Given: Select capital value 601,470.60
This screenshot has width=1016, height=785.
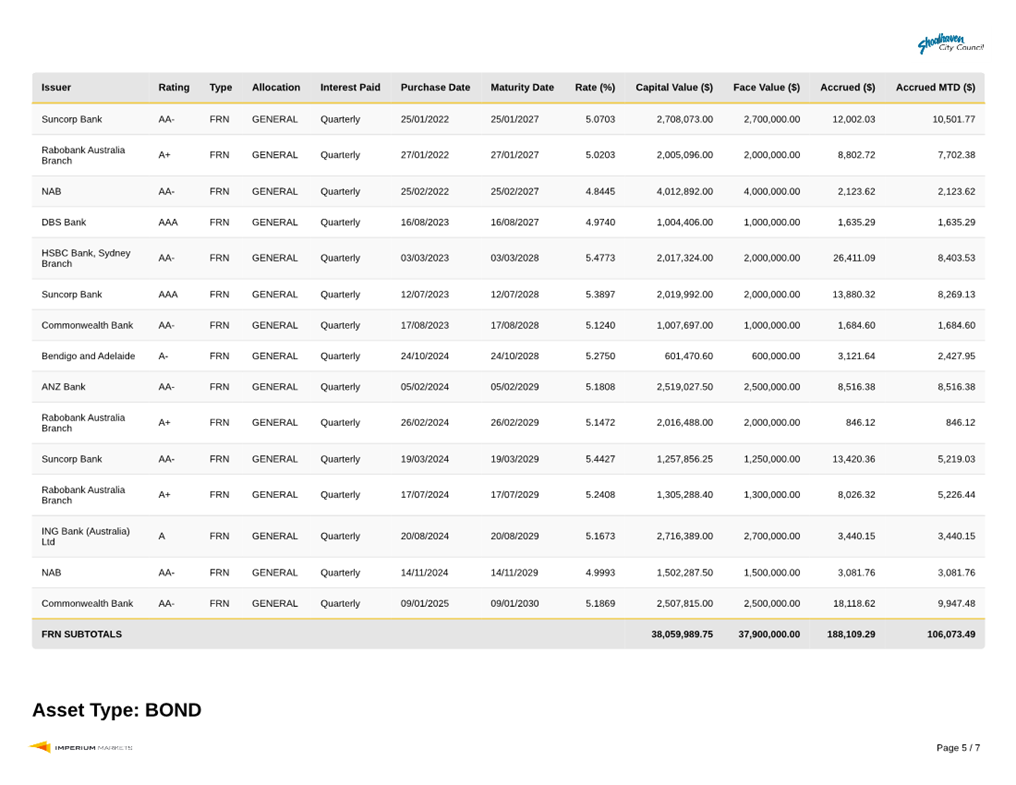Looking at the screenshot, I should (688, 356).
